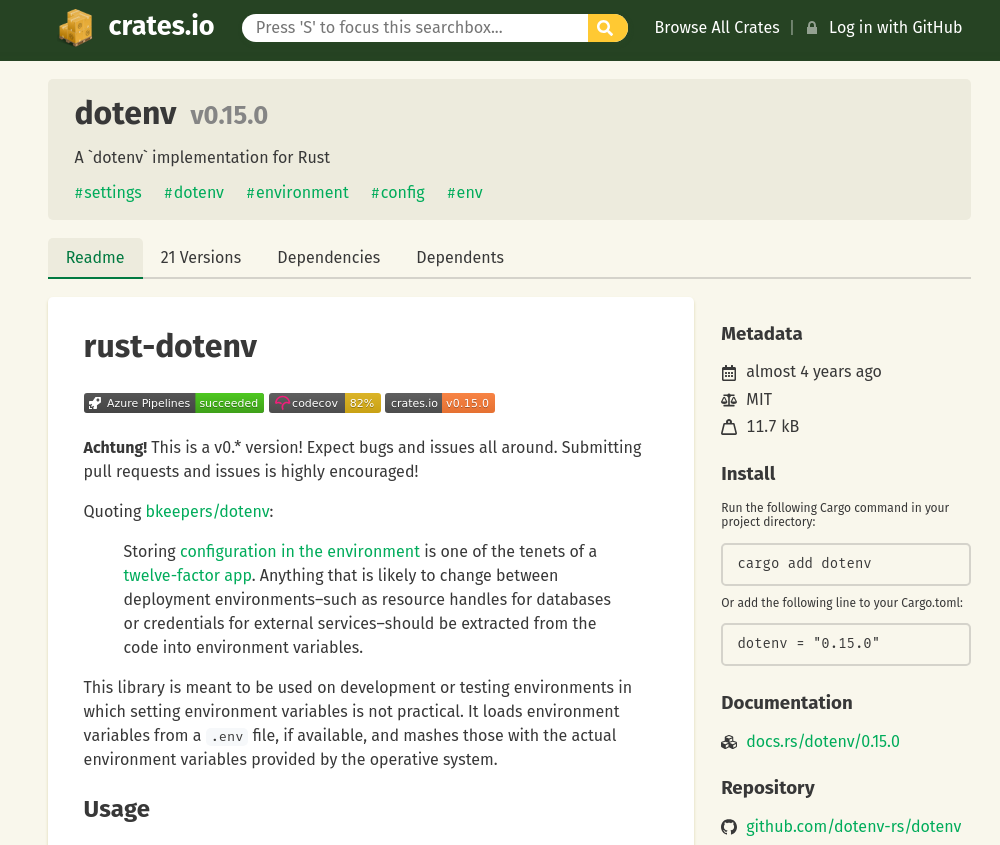Click the 11.7 kB size text

(772, 427)
